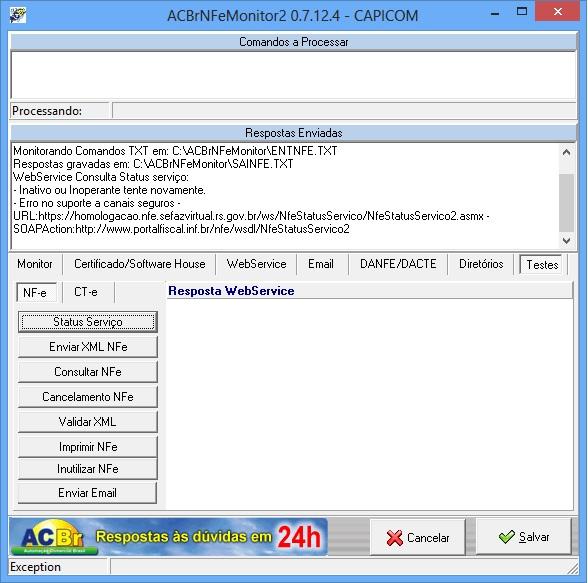Viewport: 588px width, 583px height.
Task: Open the Diretórios tab
Action: 481,264
